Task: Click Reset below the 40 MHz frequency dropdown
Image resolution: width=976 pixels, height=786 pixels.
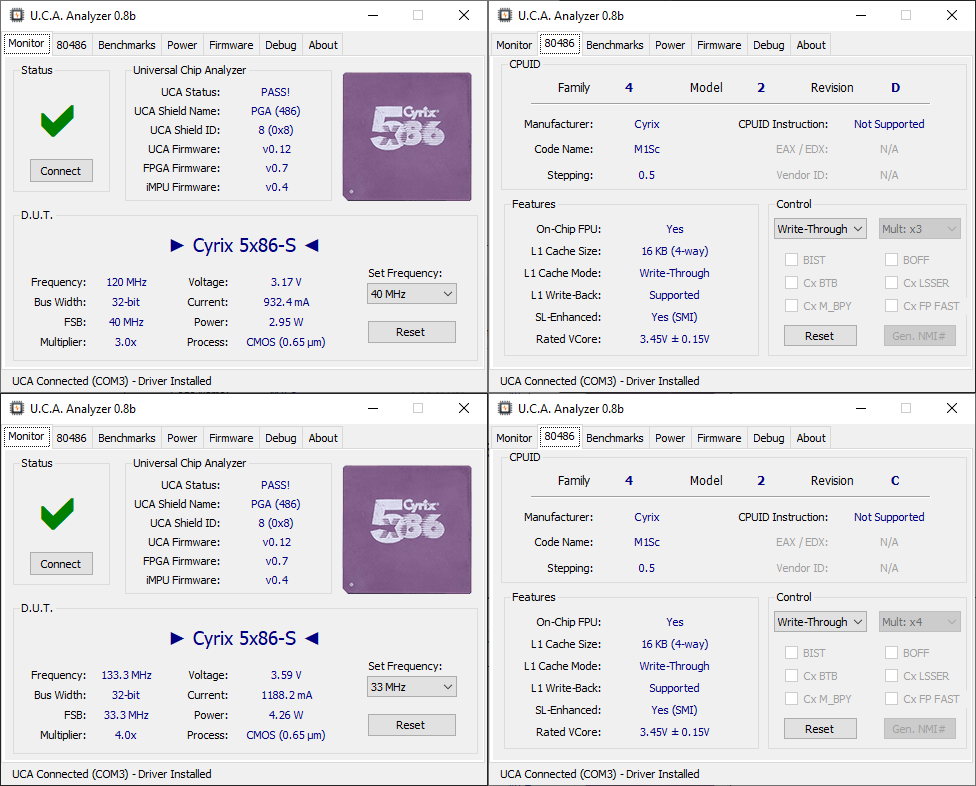Action: click(x=411, y=332)
